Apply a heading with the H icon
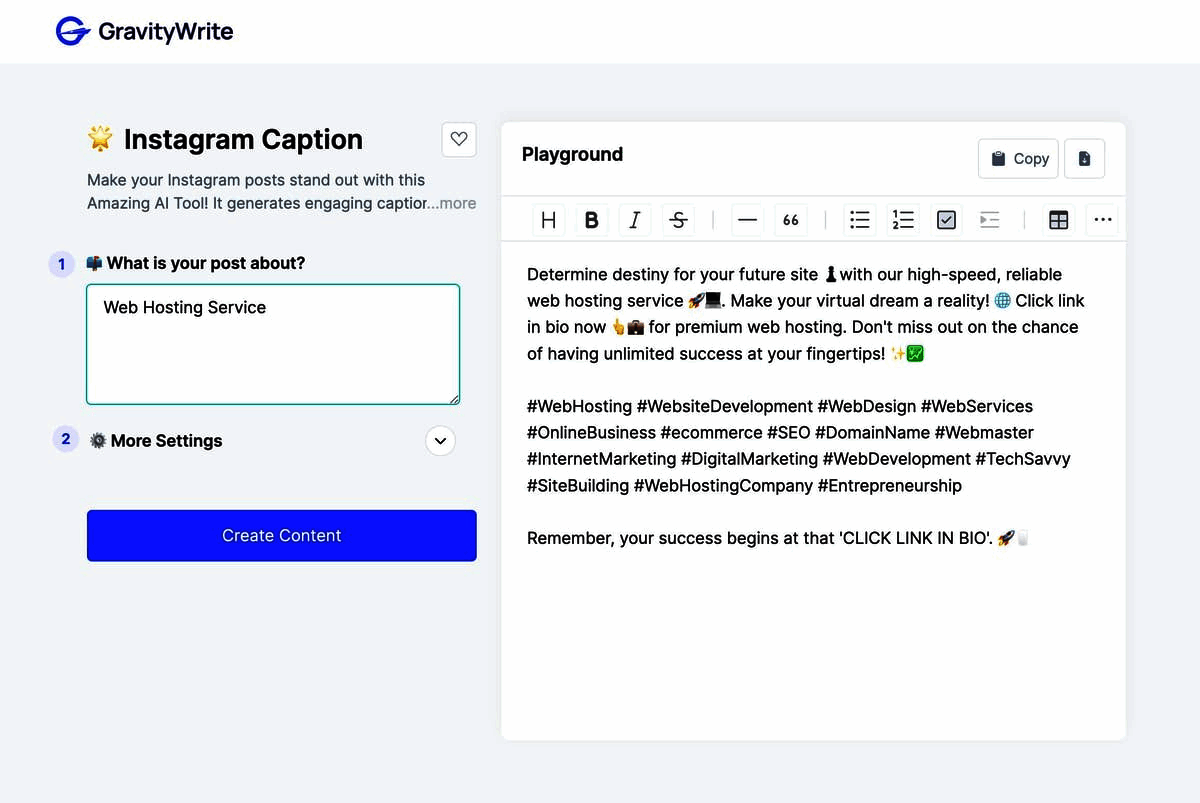The width and height of the screenshot is (1200, 803). point(548,219)
